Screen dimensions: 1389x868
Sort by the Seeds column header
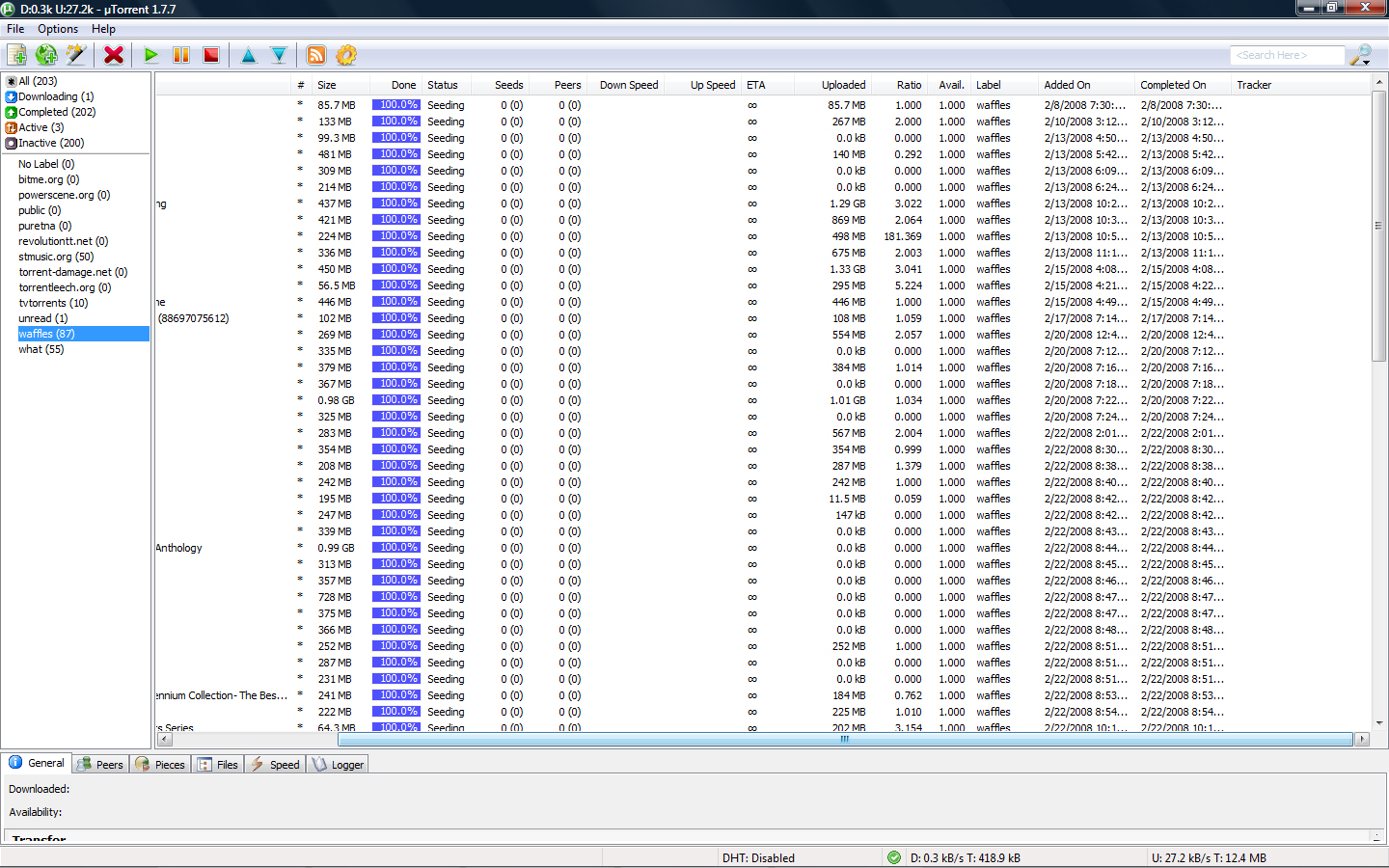tap(502, 85)
